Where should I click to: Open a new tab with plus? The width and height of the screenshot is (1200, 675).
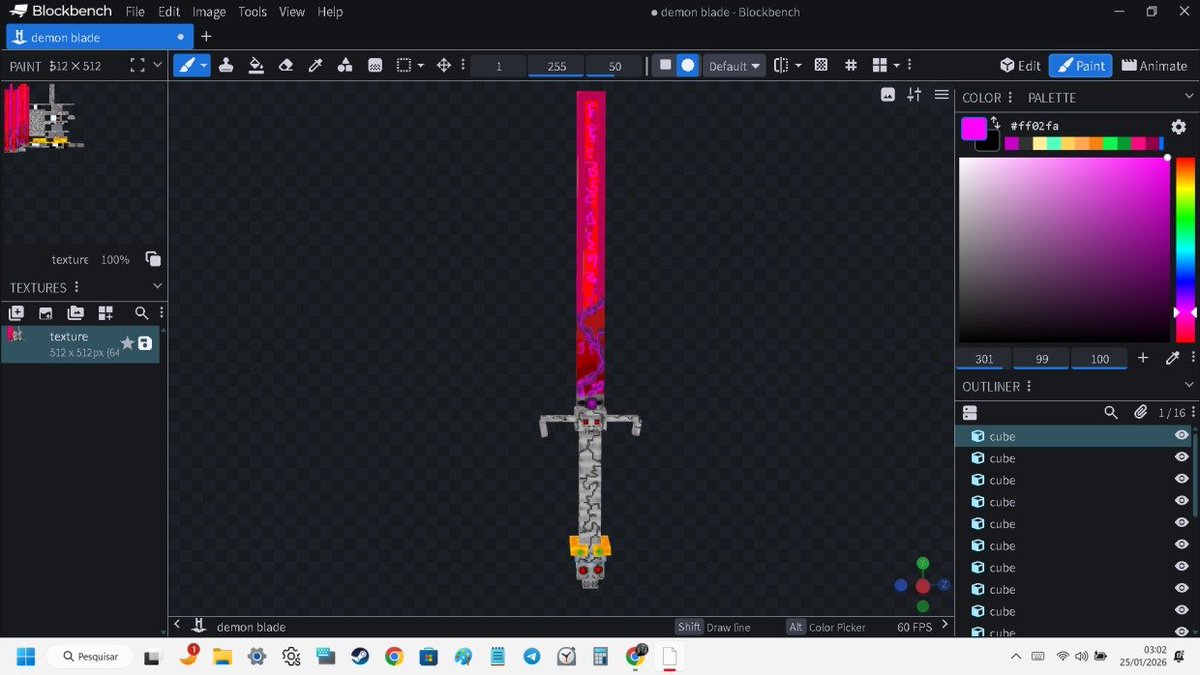click(206, 37)
